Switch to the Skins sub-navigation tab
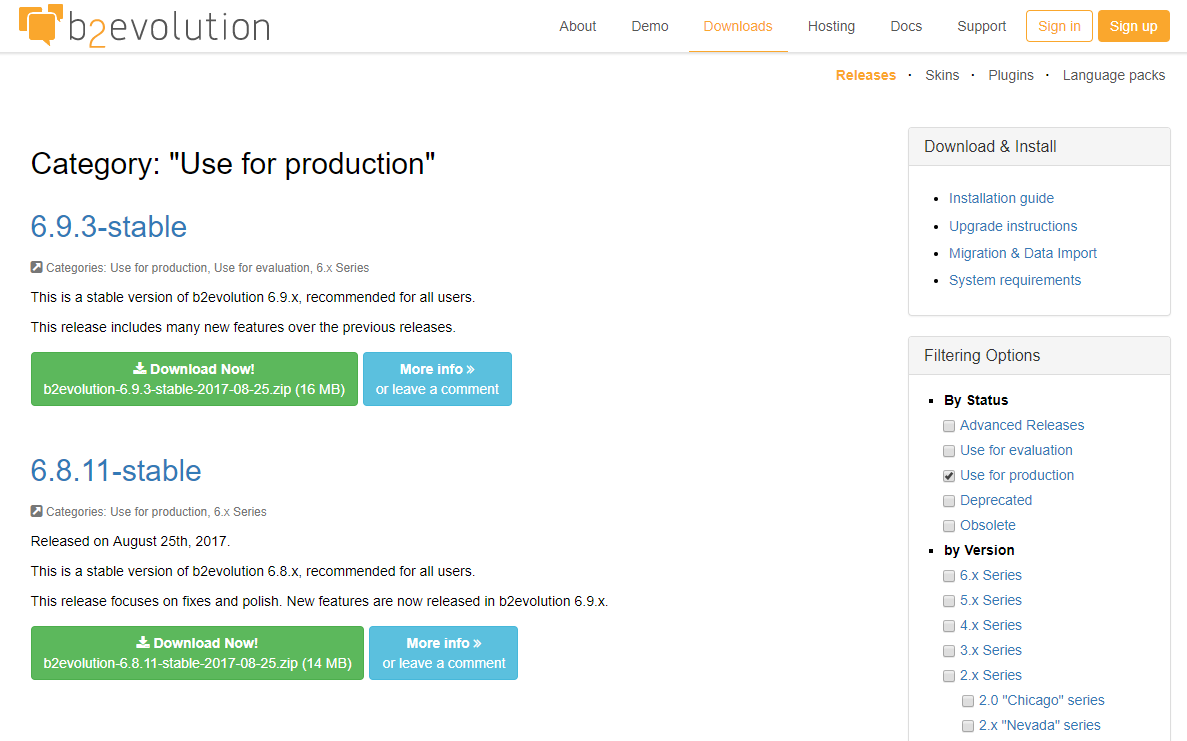Screen dimensions: 1187x741 click(942, 75)
